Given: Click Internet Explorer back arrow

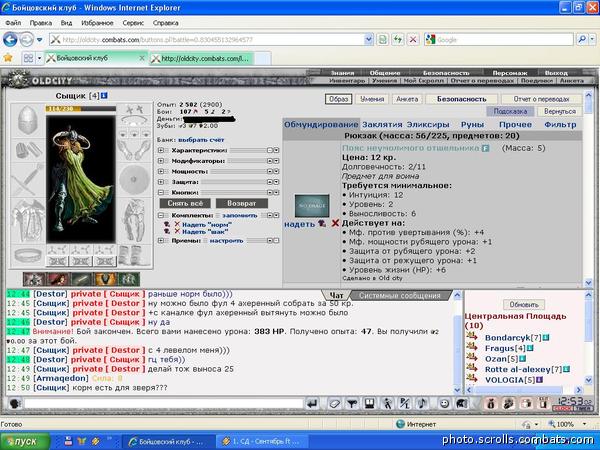Looking at the screenshot, I should click(x=10, y=39).
